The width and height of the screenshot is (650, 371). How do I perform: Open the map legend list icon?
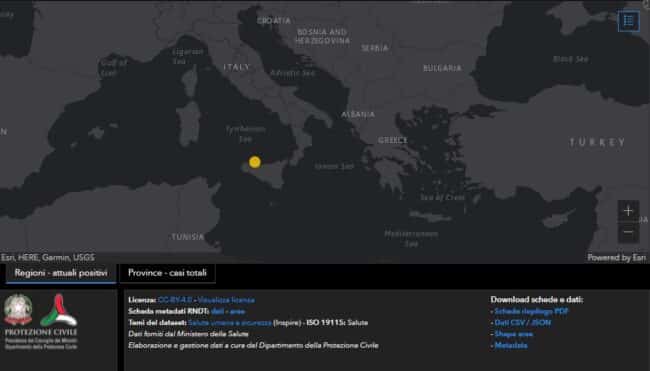(628, 20)
